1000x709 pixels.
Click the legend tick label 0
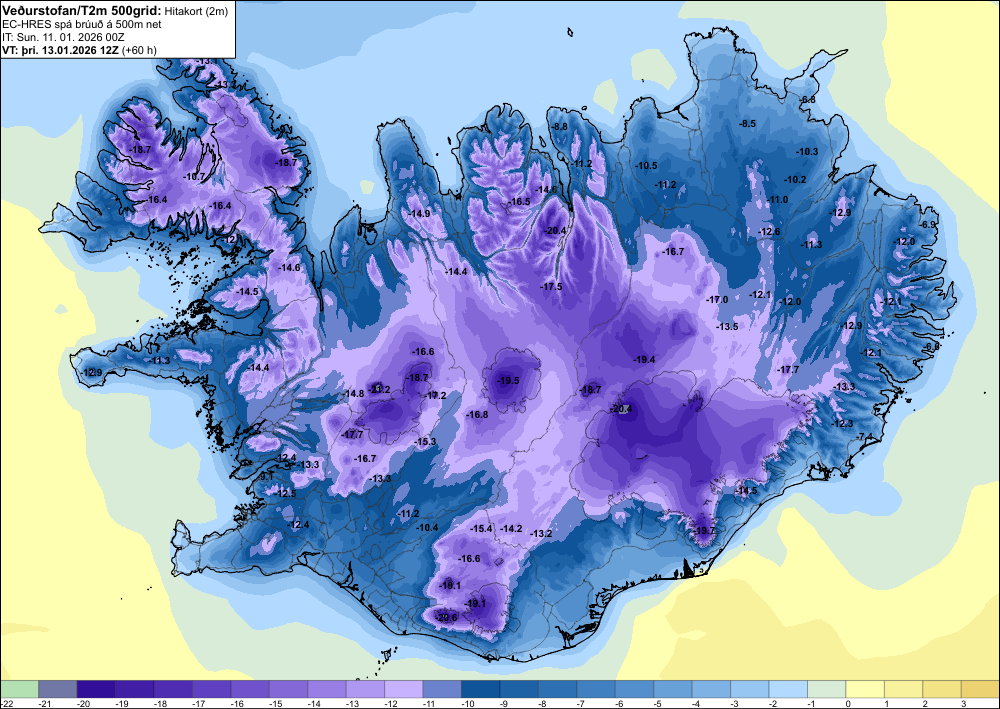[848, 703]
